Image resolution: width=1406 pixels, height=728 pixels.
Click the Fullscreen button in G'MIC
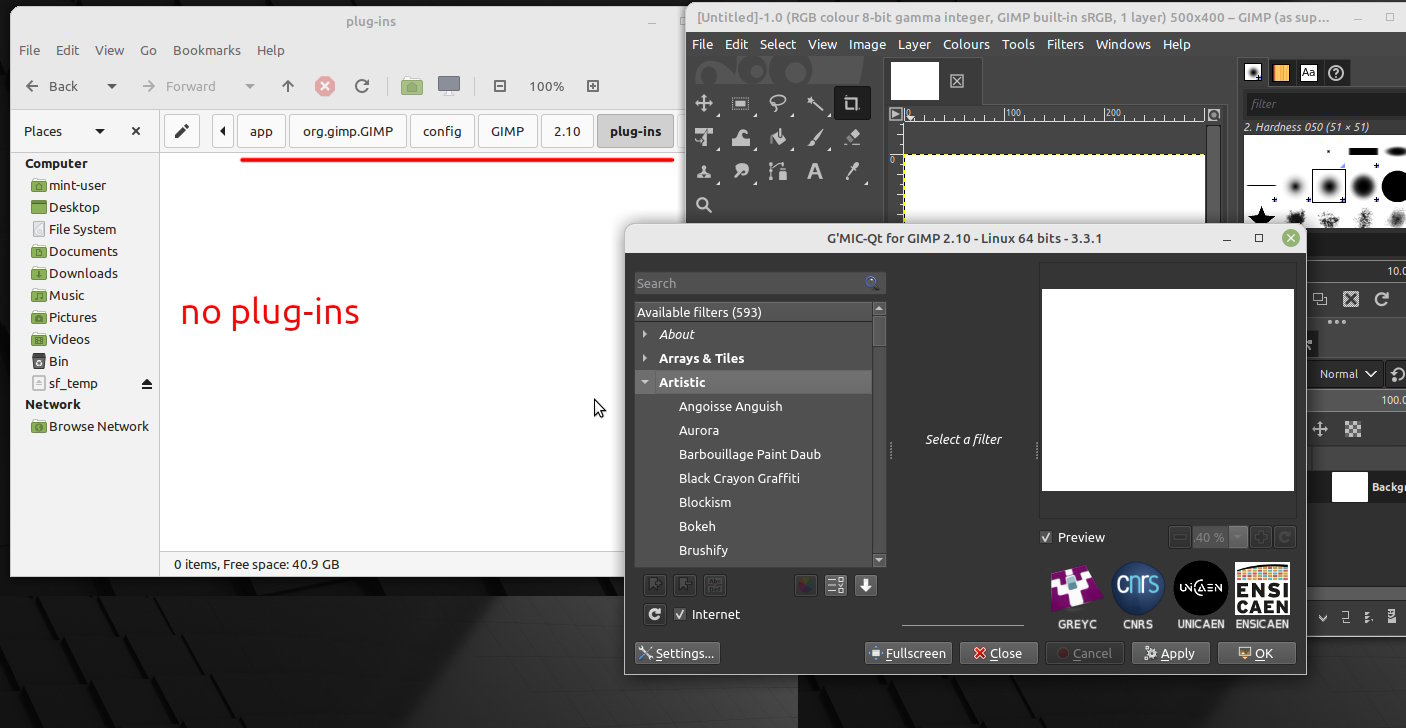pyautogui.click(x=908, y=653)
